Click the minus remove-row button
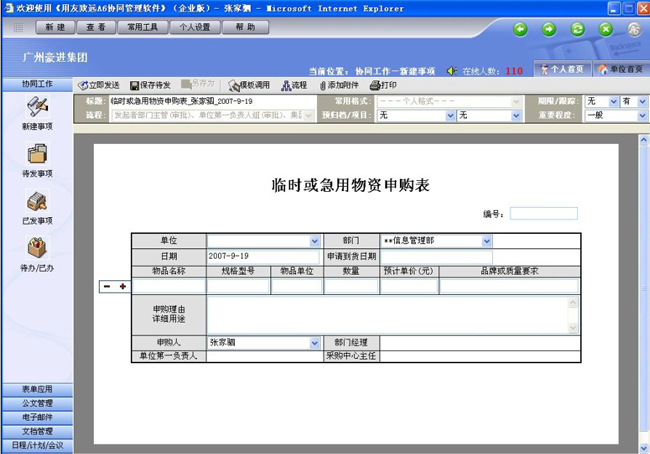The width and height of the screenshot is (650, 454). tap(108, 287)
